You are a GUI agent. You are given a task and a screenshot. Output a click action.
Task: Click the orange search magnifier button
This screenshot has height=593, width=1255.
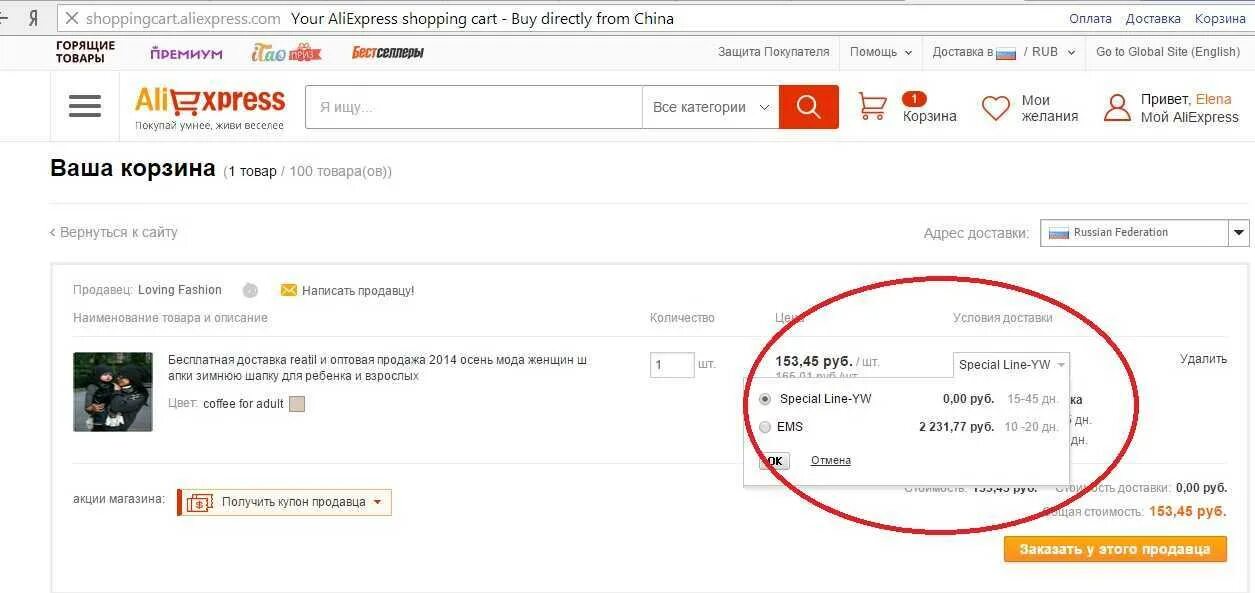(x=808, y=107)
